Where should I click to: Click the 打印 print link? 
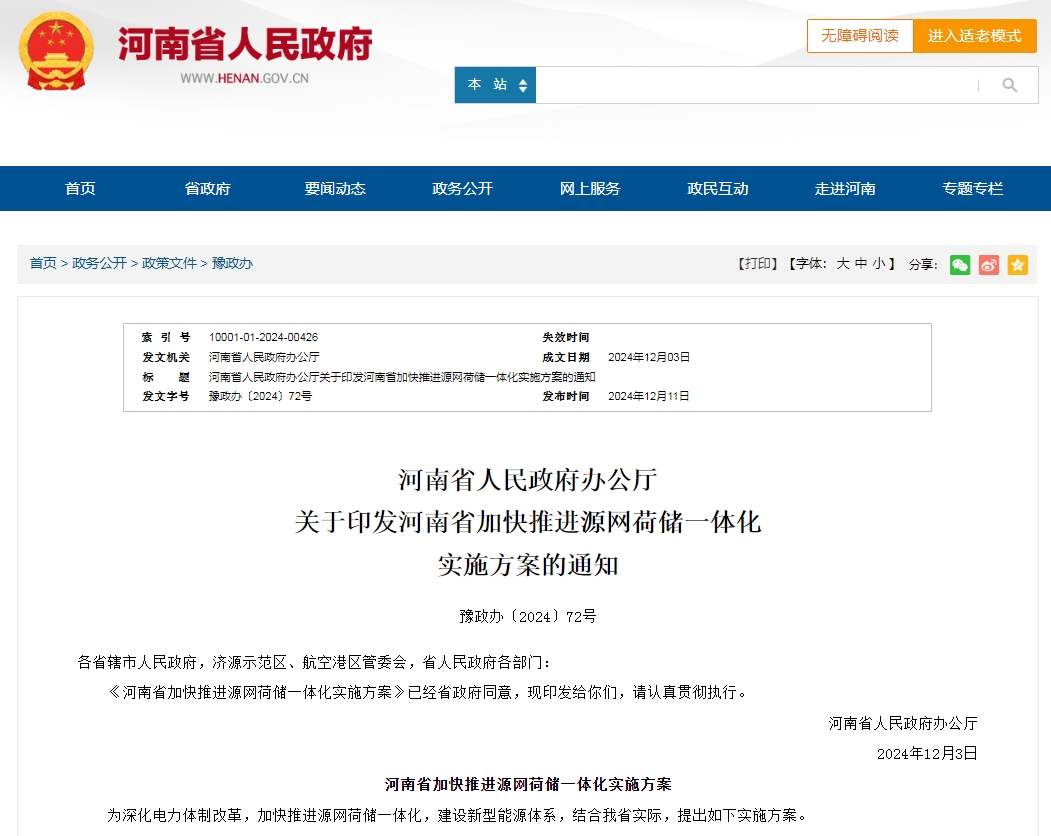[x=757, y=263]
